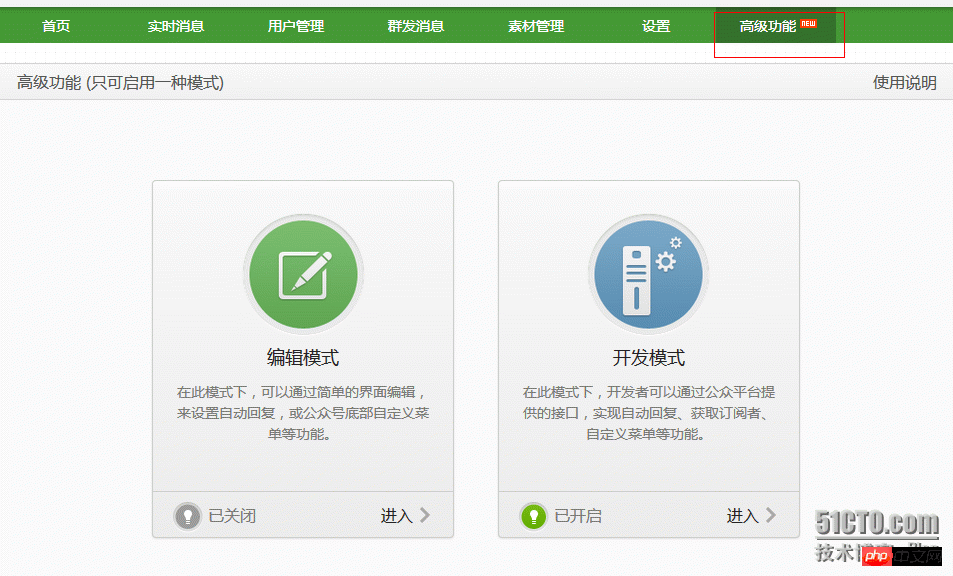Enter 编辑模式 via 进入 link

tap(397, 516)
